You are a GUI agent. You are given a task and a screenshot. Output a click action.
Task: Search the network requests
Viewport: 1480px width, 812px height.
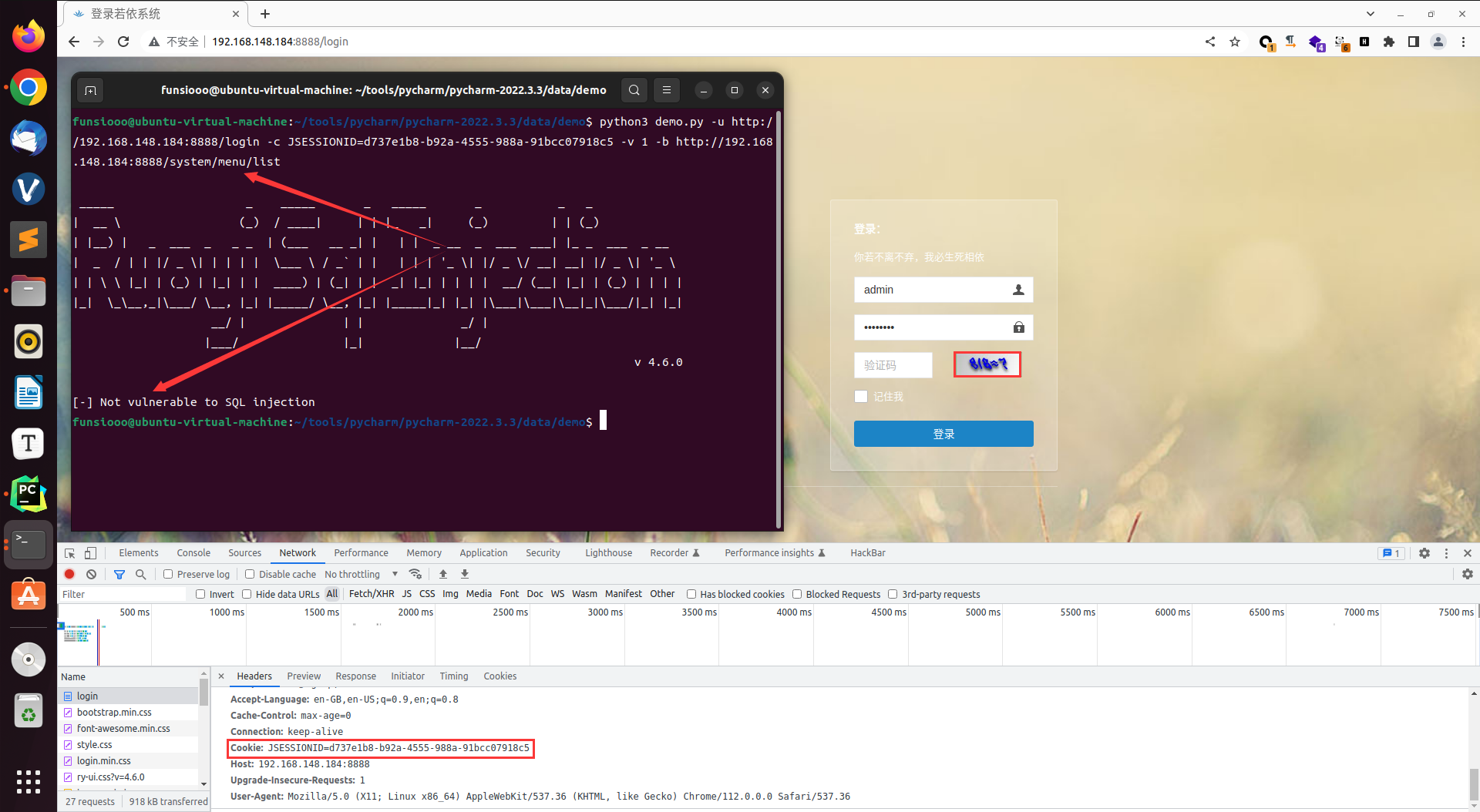[x=140, y=574]
